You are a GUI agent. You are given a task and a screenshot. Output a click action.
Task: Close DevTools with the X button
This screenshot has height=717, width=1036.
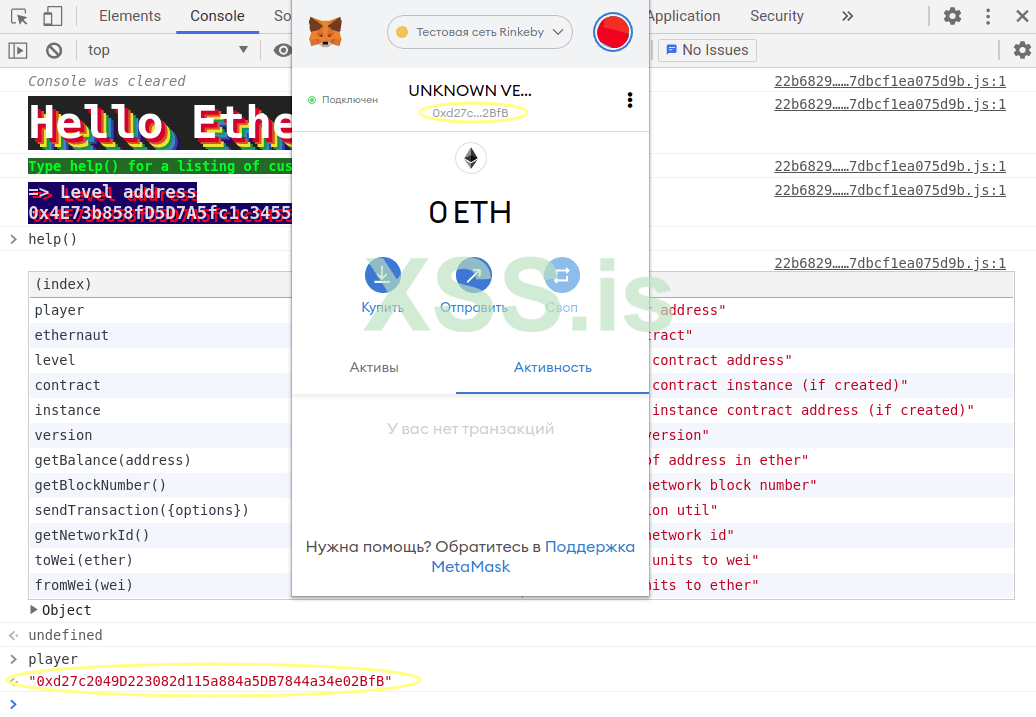pyautogui.click(x=1021, y=16)
